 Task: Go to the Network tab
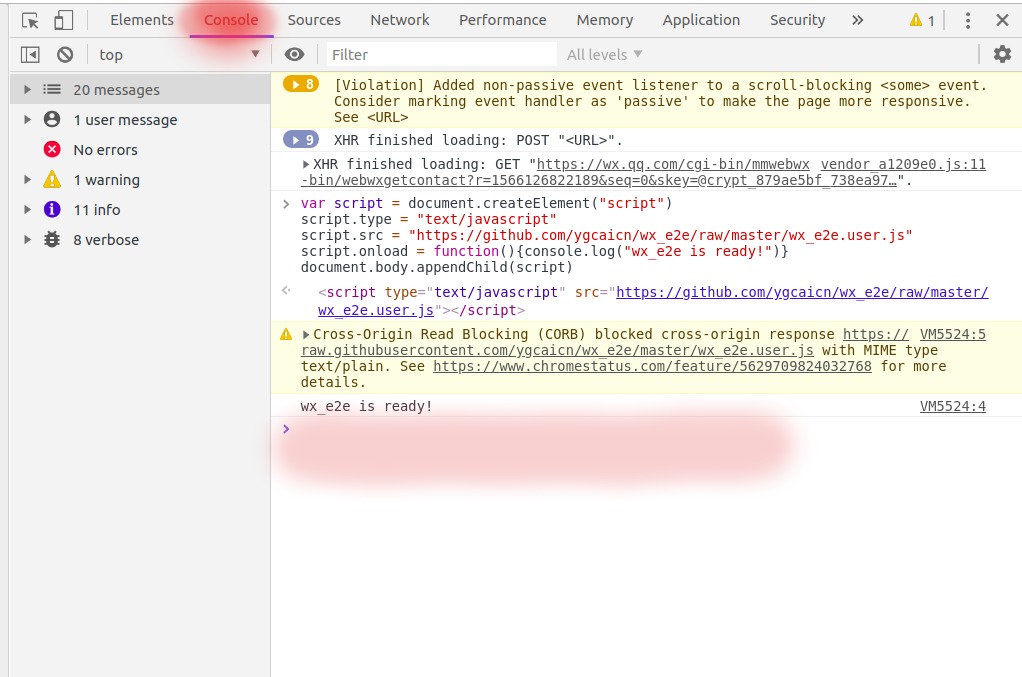pos(400,20)
